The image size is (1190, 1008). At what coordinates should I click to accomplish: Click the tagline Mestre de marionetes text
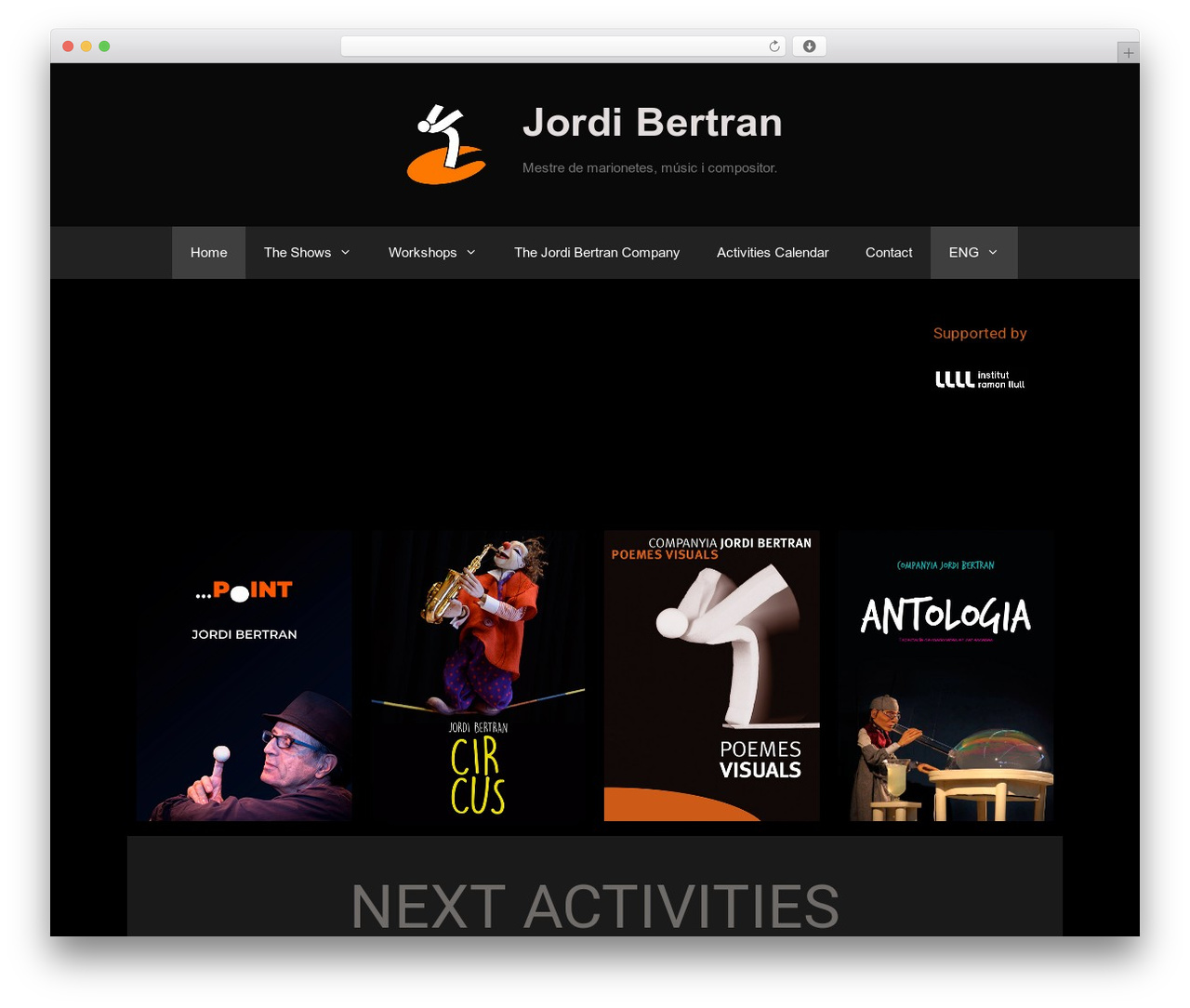650,168
